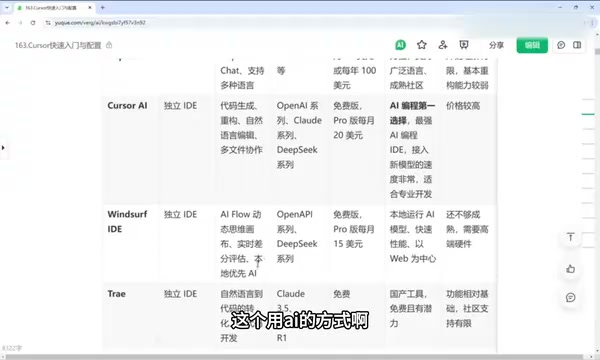Click the thumbs-up like button
The width and height of the screenshot is (600, 360).
pyautogui.click(x=571, y=269)
